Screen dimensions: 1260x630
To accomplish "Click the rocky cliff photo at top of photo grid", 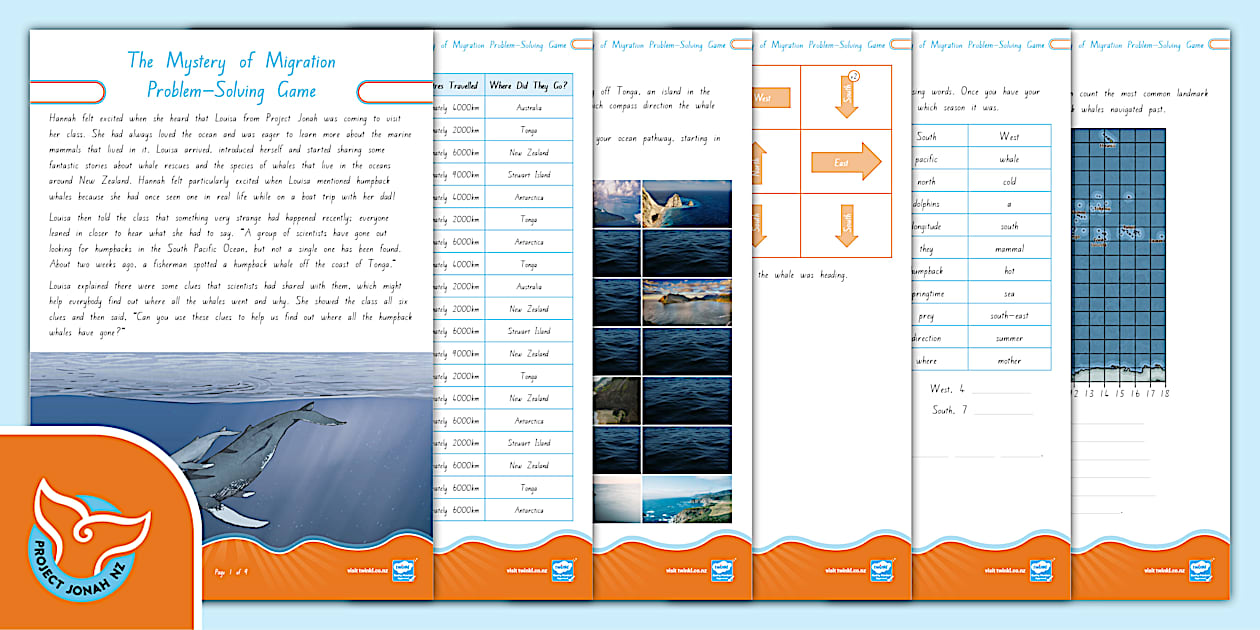I will pos(686,203).
